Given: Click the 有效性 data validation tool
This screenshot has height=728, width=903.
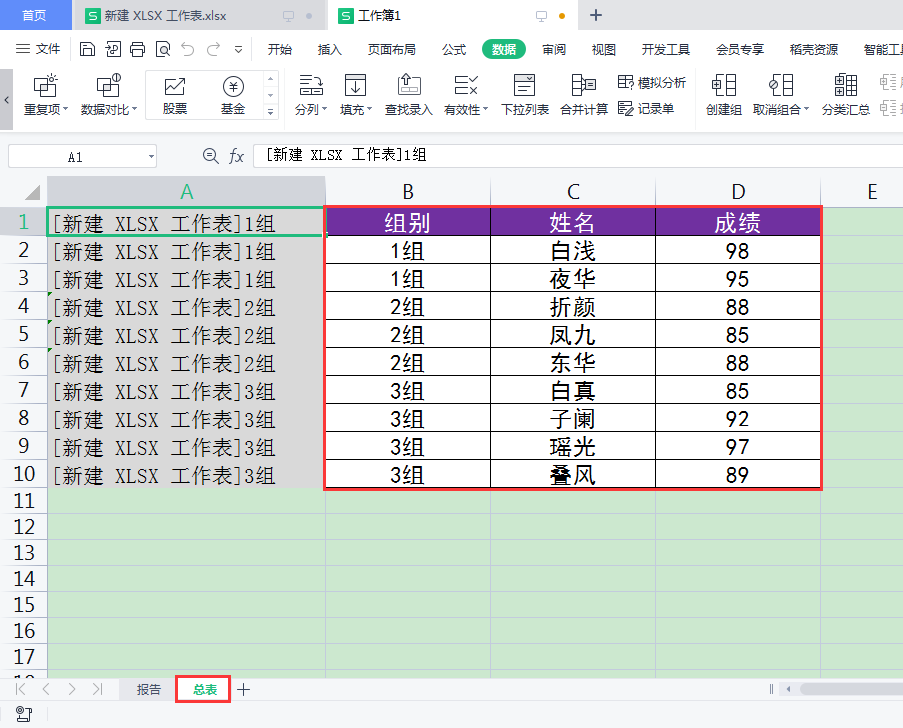Looking at the screenshot, I should [x=466, y=94].
